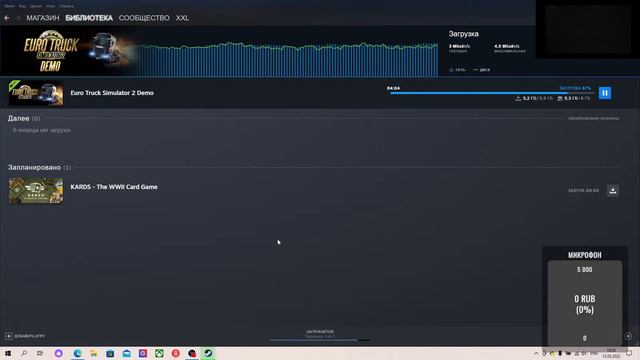Click the download speed graph
The height and width of the screenshot is (360, 640).
point(287,59)
